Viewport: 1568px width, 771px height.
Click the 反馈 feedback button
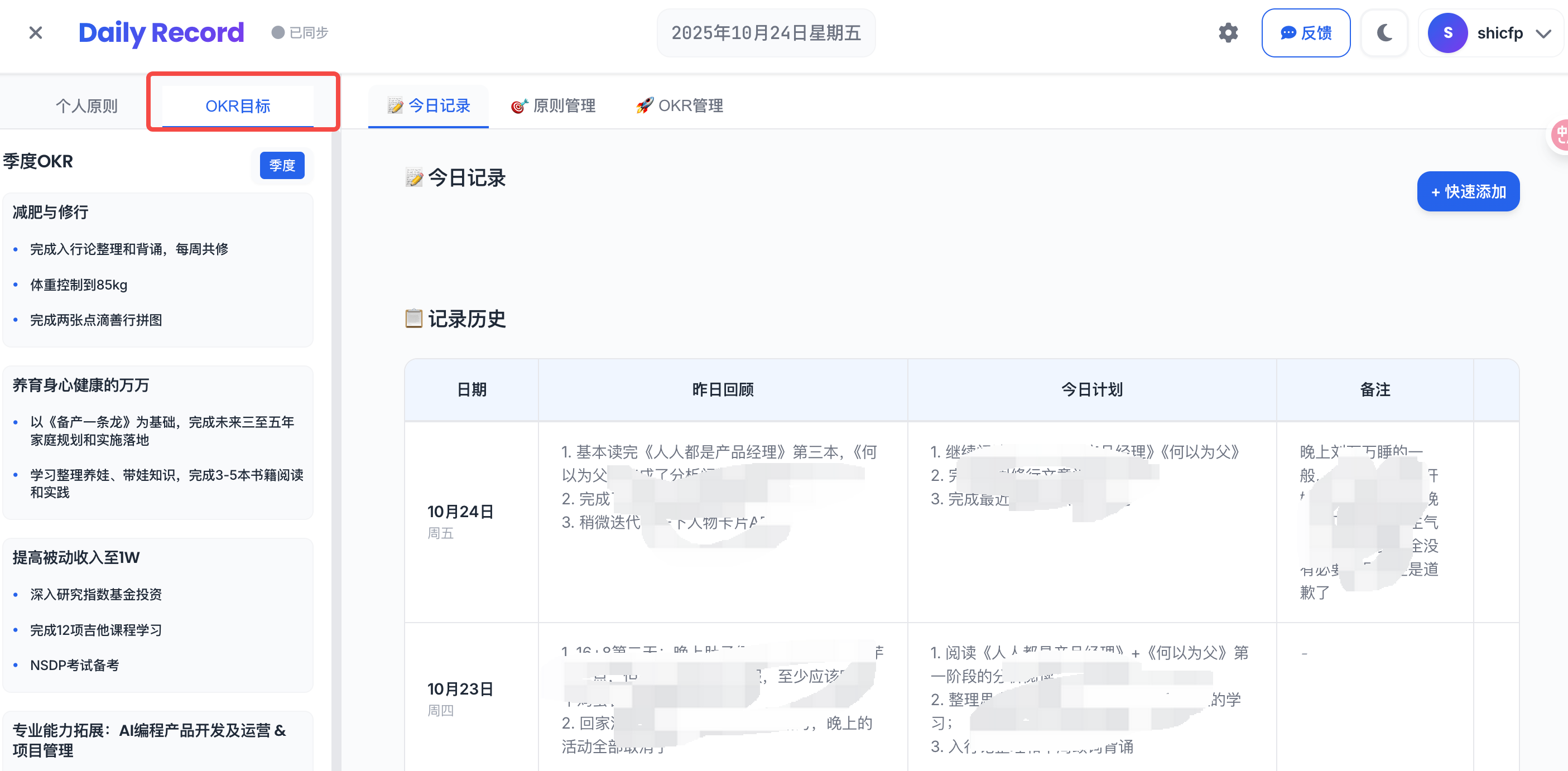[x=1306, y=33]
